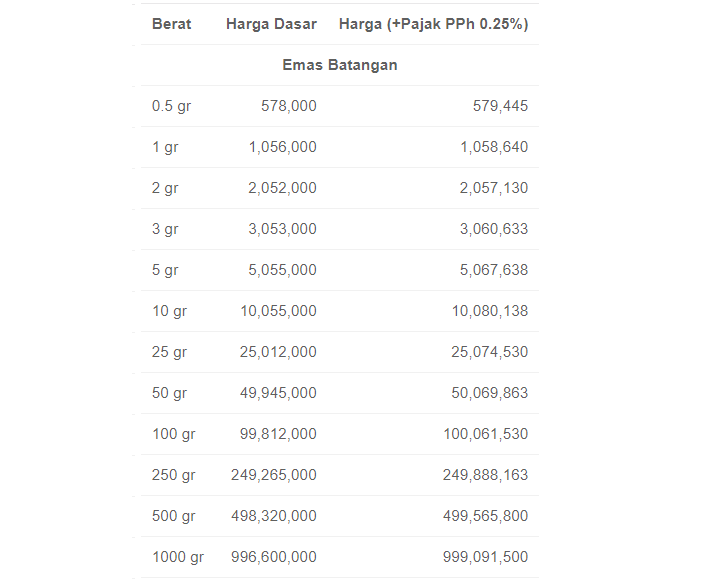Click the Harga (+Pajak PPh 0.25%) header
This screenshot has width=724, height=585.
pos(433,24)
